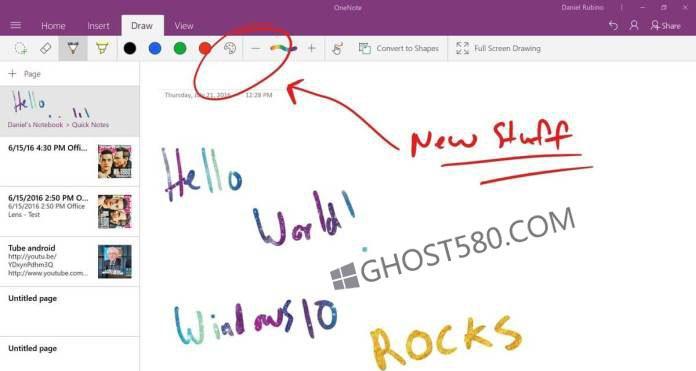This screenshot has height=371, width=696.
Task: Increase pen thickness with plus button
Action: [312, 48]
